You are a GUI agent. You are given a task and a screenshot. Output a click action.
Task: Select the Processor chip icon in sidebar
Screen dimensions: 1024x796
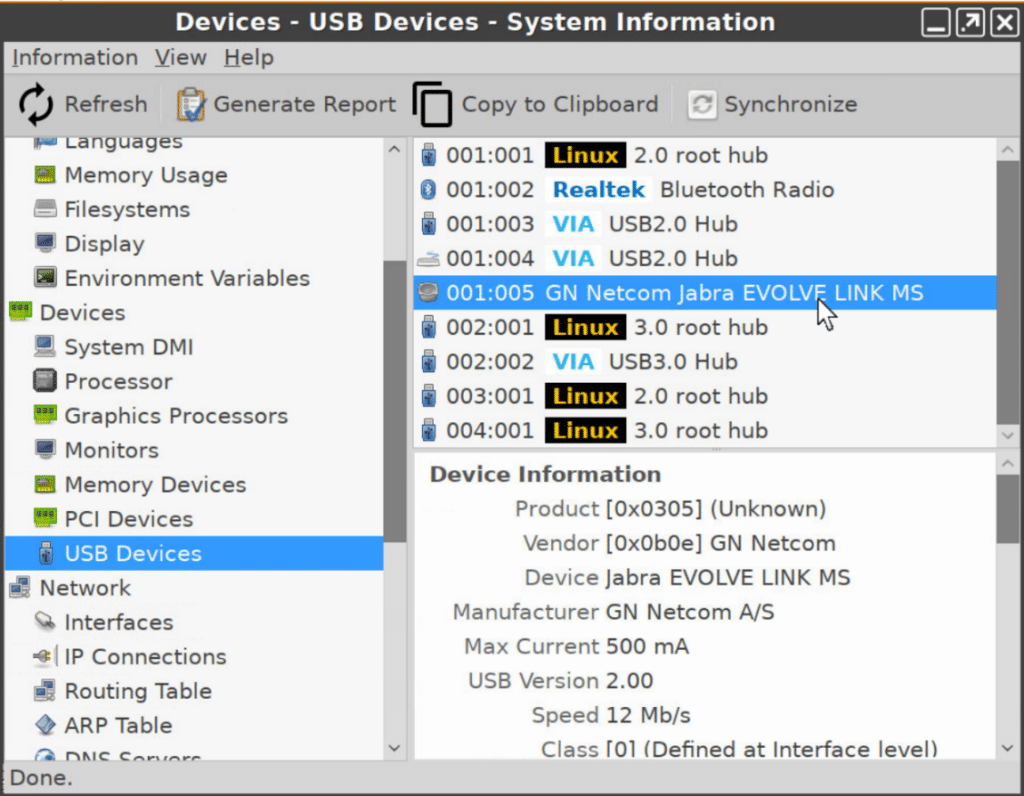(x=45, y=381)
